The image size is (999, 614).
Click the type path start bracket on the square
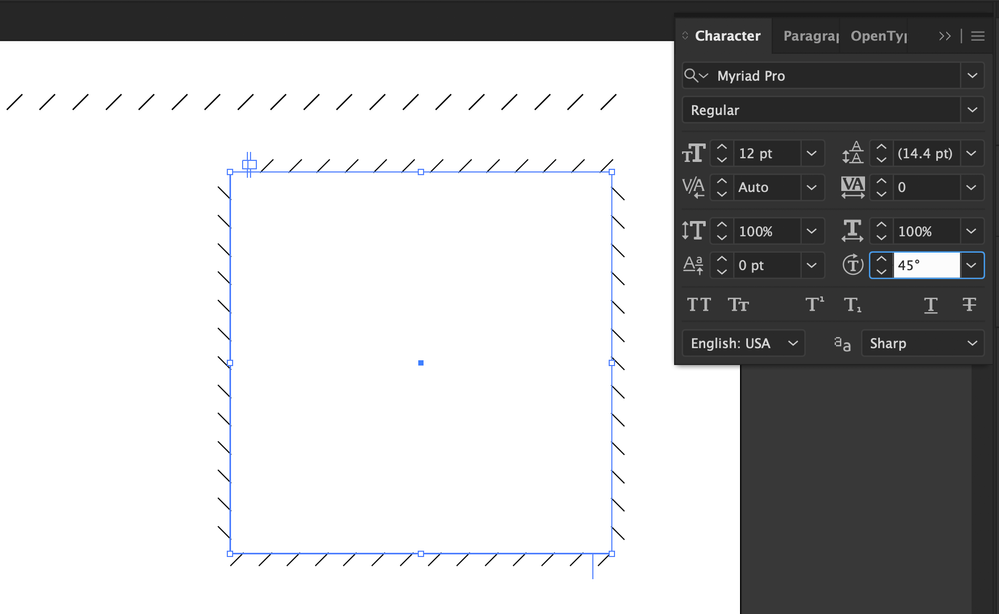[249, 165]
